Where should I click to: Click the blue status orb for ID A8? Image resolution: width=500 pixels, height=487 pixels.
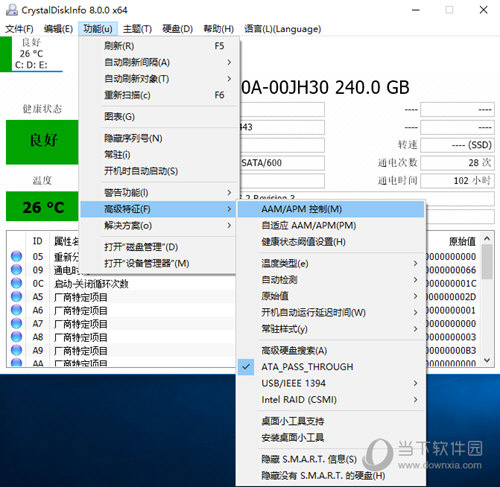point(16,337)
